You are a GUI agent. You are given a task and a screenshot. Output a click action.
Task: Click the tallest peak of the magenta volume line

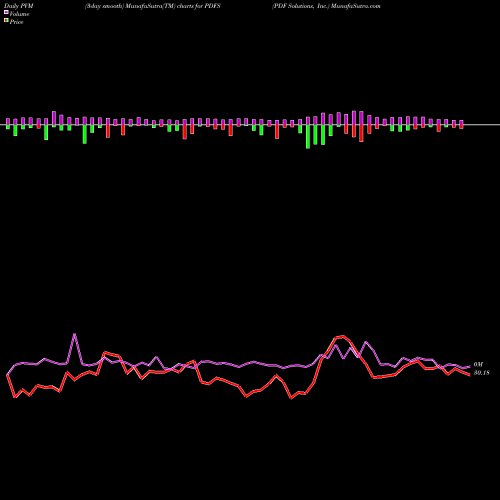click(x=75, y=334)
